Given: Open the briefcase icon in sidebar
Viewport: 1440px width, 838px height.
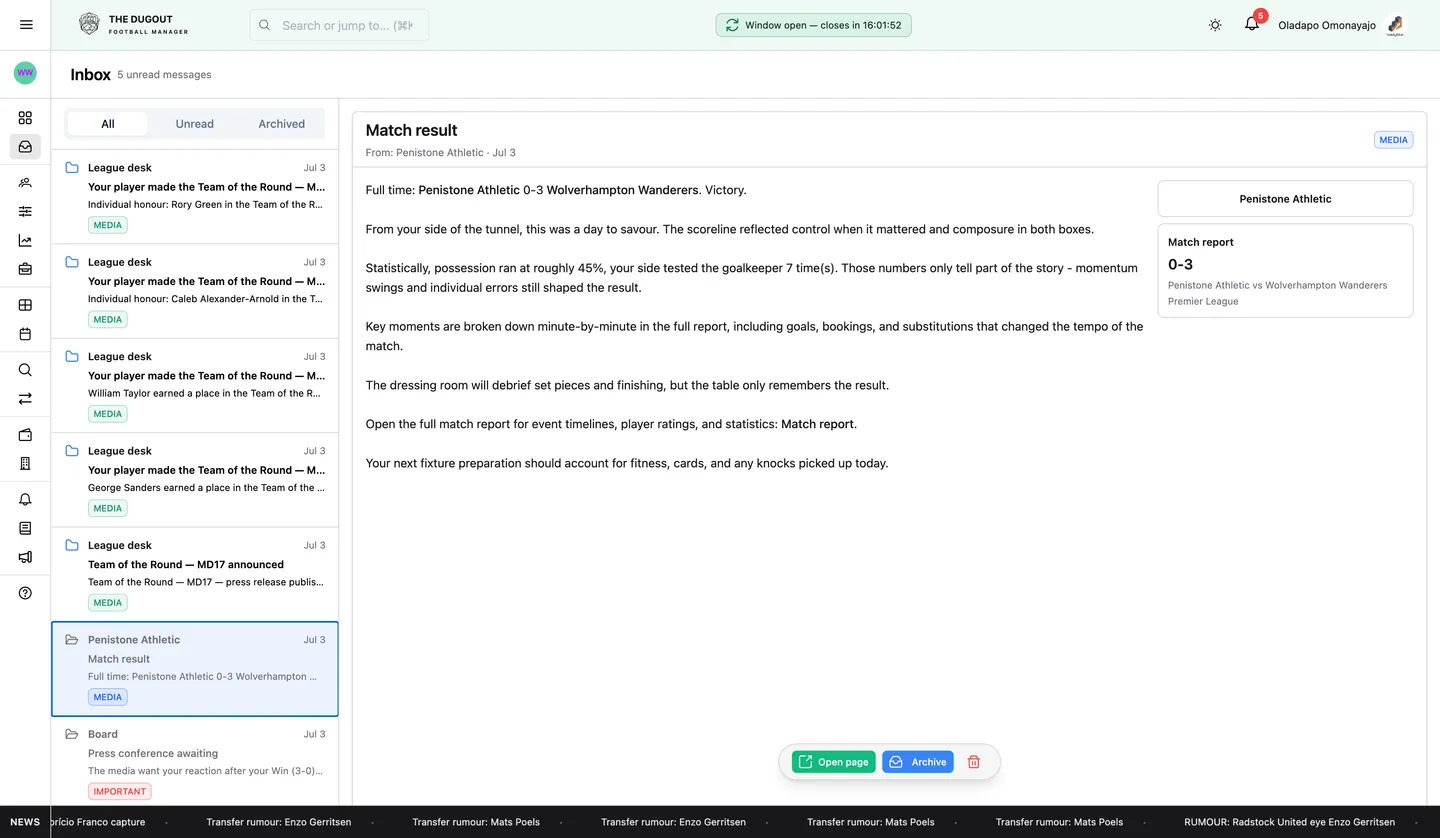Looking at the screenshot, I should (25, 269).
